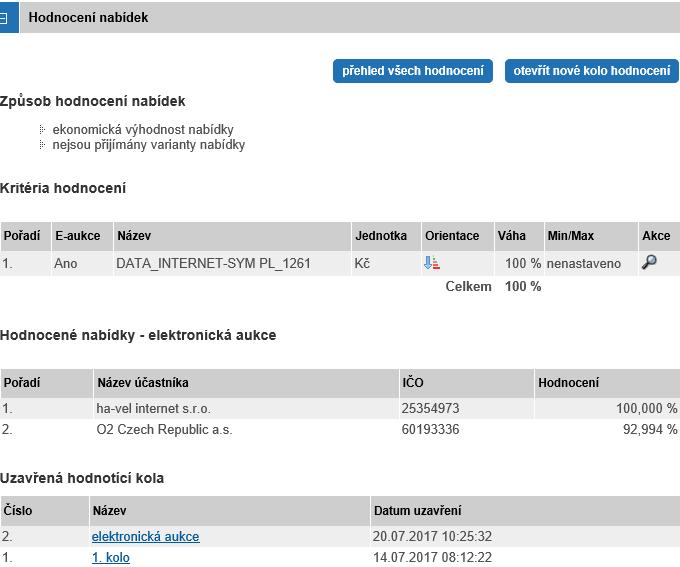Click the Orientace descending sort icon

(x=432, y=263)
